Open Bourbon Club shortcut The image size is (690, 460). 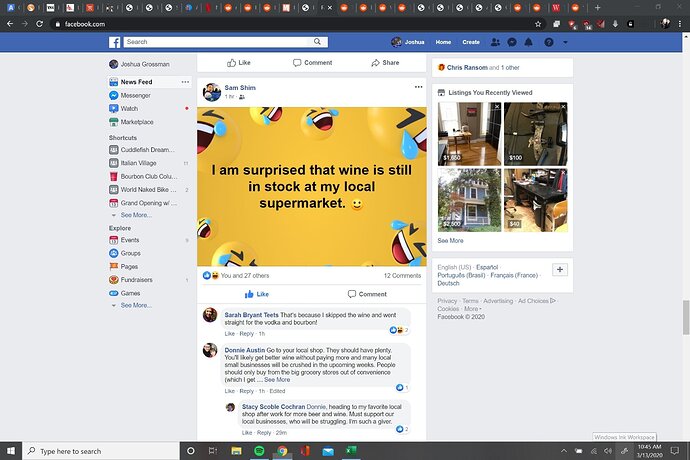click(x=149, y=177)
